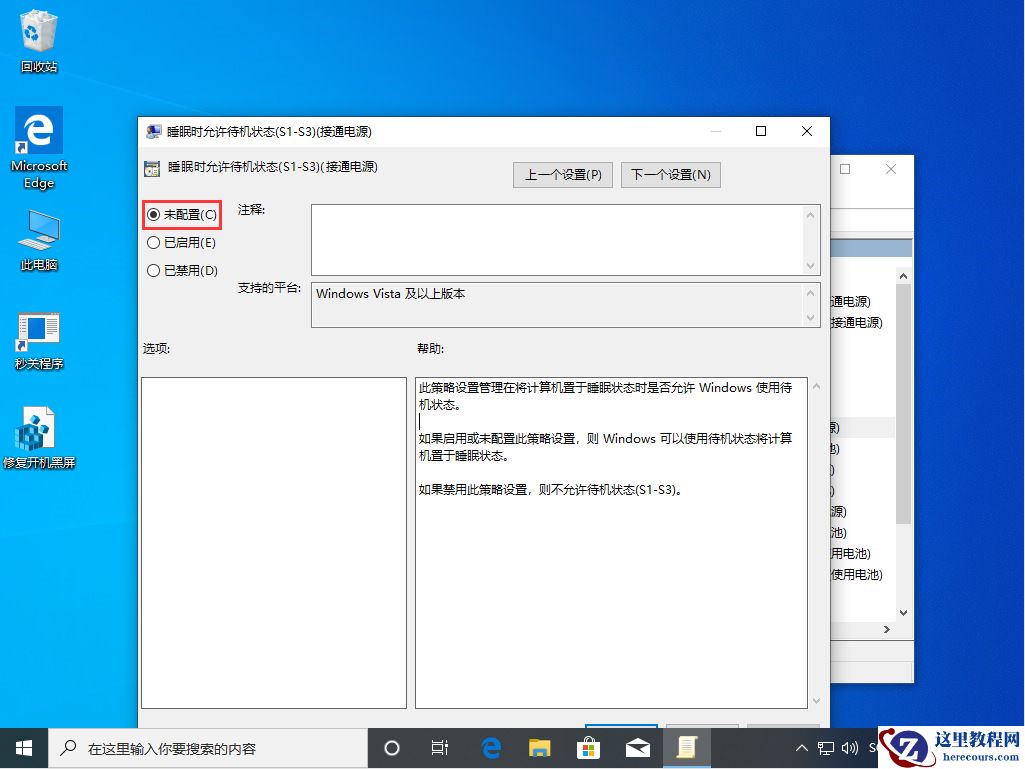Select the 已启用 radio button
This screenshot has height=769, width=1025.
[x=154, y=242]
